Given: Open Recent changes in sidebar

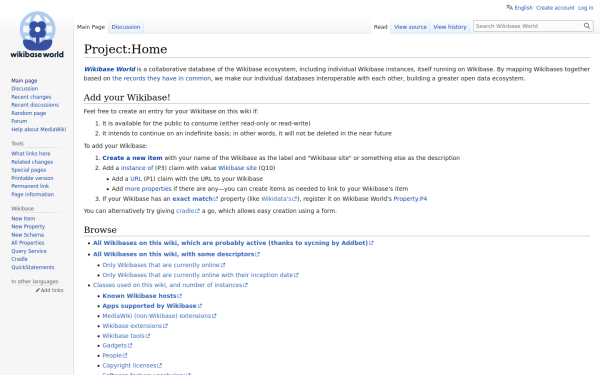Looking at the screenshot, I should click(x=31, y=97).
